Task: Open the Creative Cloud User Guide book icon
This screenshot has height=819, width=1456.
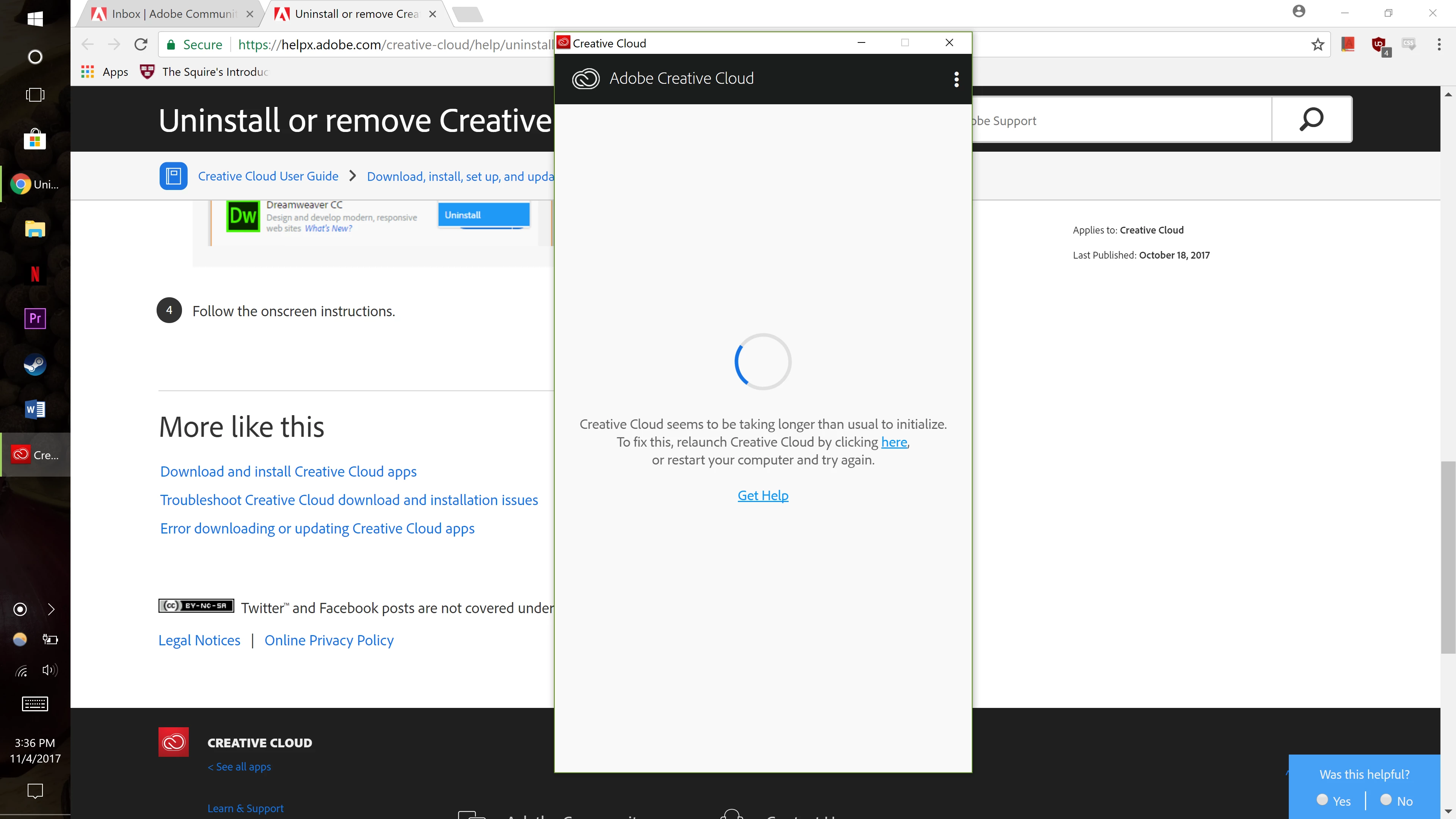Action: coord(173,176)
